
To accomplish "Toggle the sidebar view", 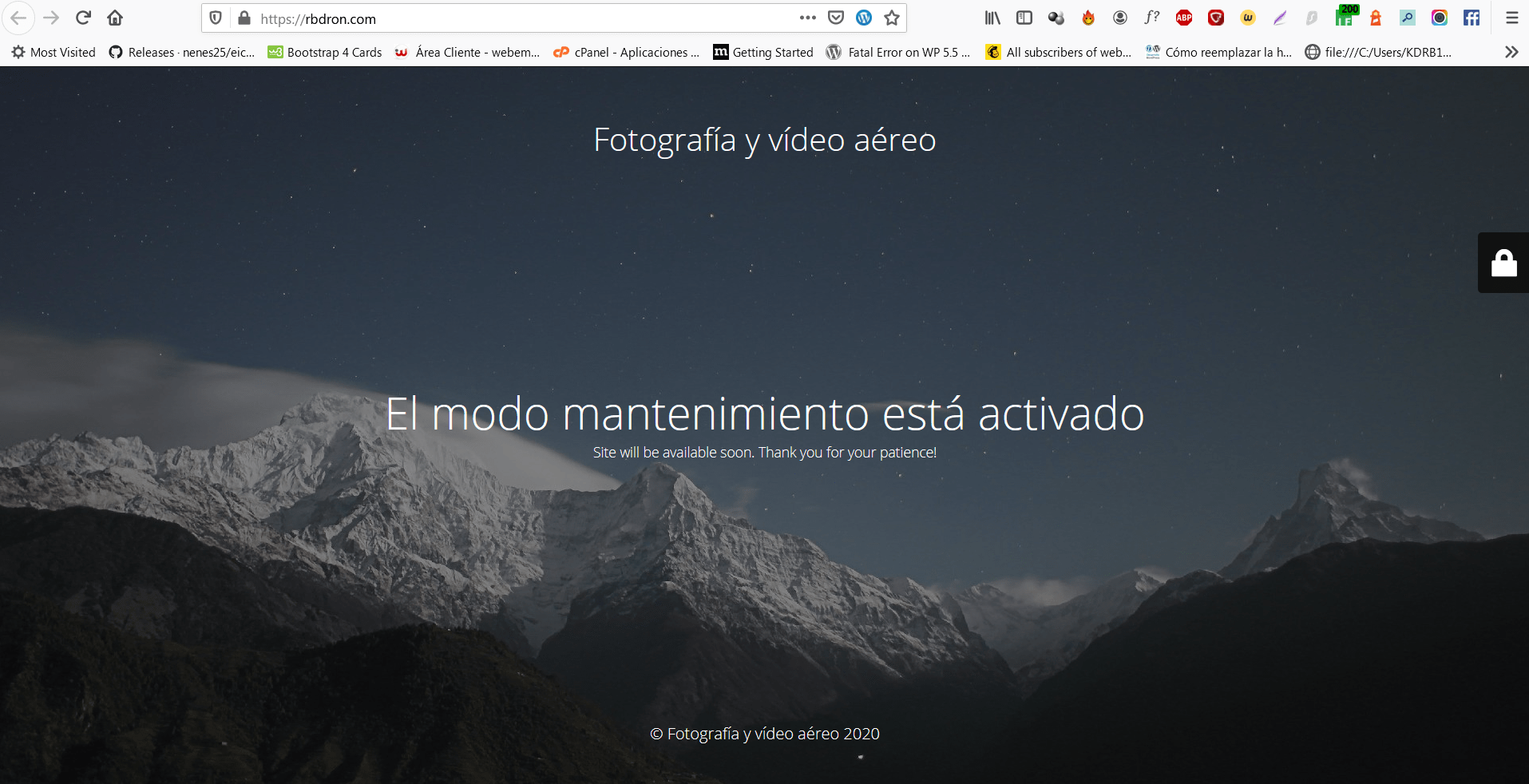I will point(1024,18).
